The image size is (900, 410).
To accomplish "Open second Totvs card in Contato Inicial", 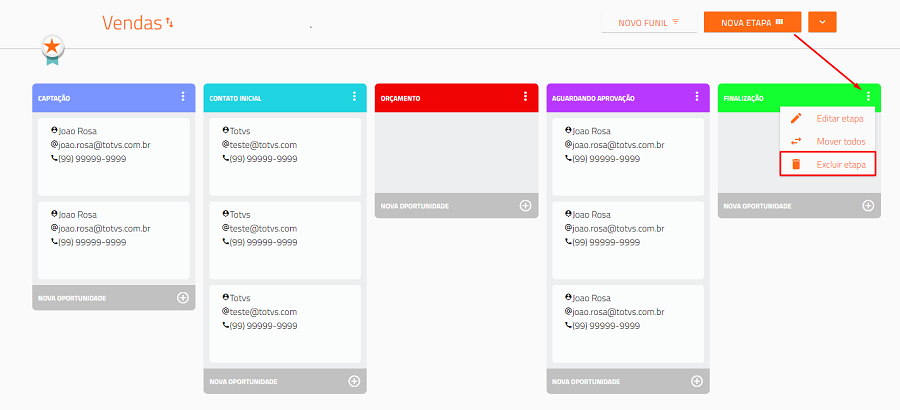I will (x=285, y=241).
